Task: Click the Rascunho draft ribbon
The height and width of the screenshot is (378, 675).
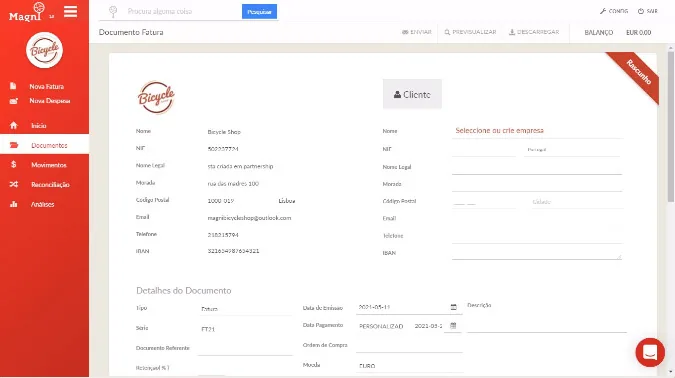Action: (x=637, y=74)
